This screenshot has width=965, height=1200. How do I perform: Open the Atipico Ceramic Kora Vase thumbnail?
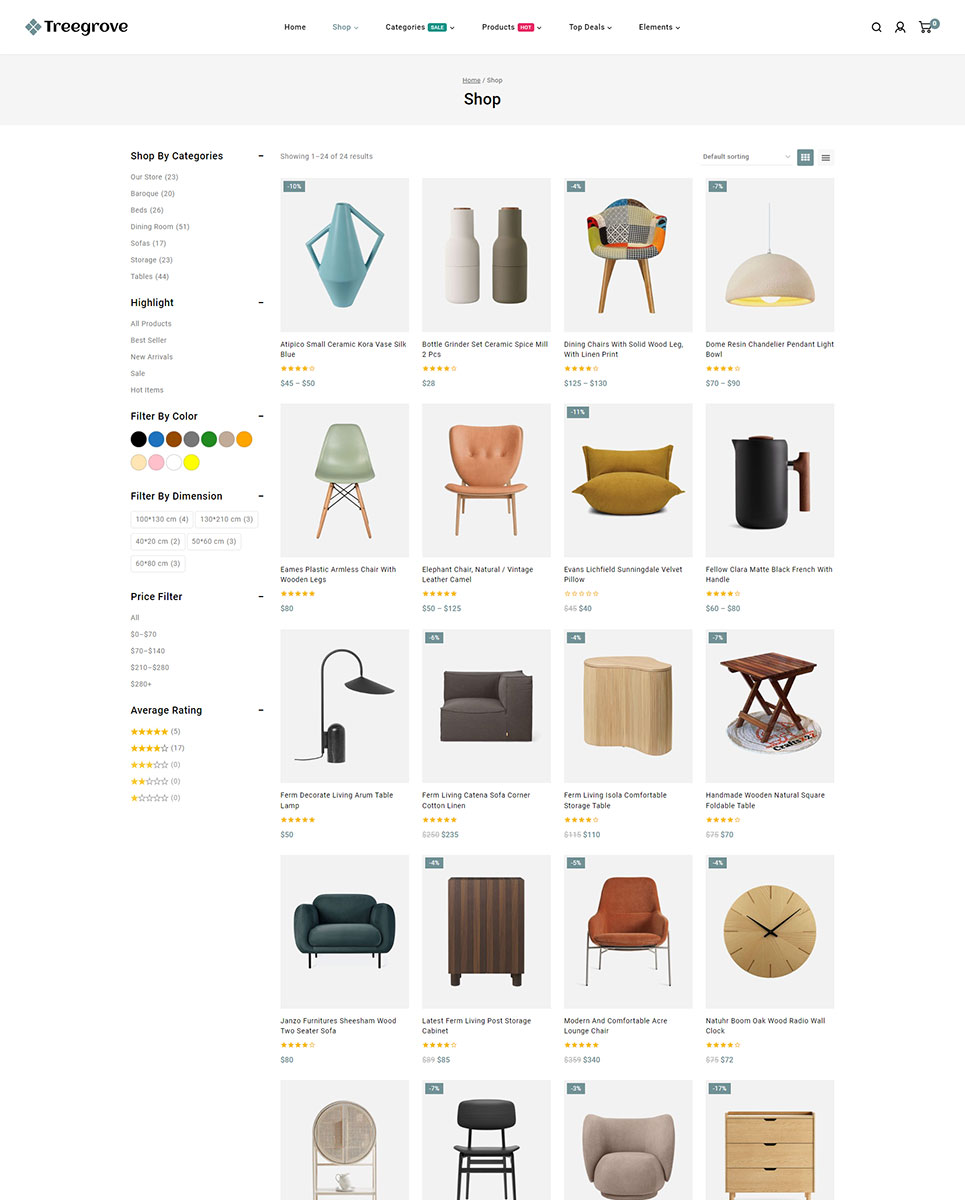[344, 255]
